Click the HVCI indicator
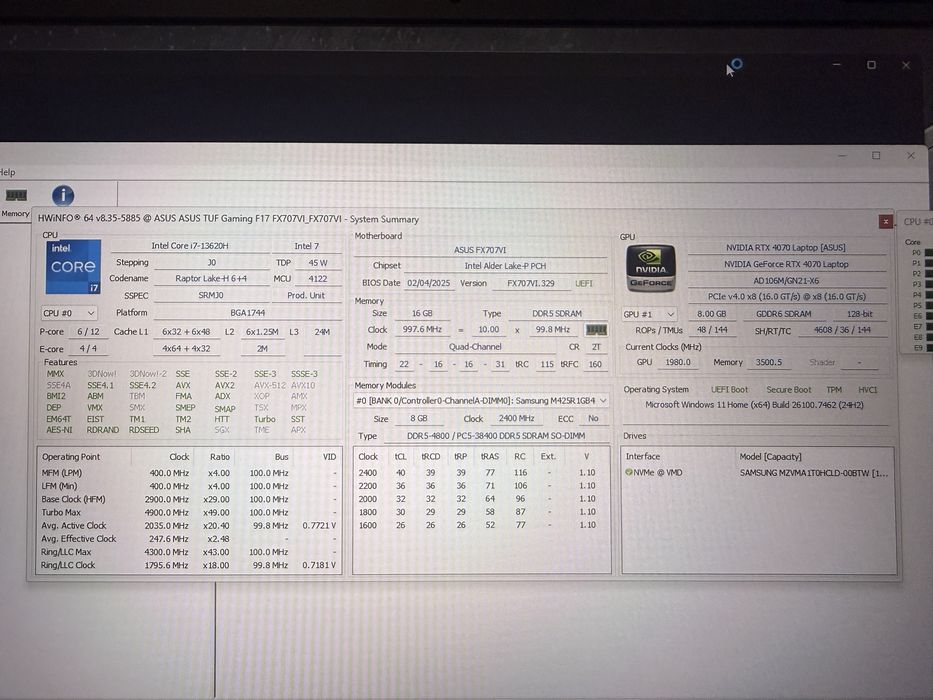The height and width of the screenshot is (700, 933). click(x=868, y=390)
